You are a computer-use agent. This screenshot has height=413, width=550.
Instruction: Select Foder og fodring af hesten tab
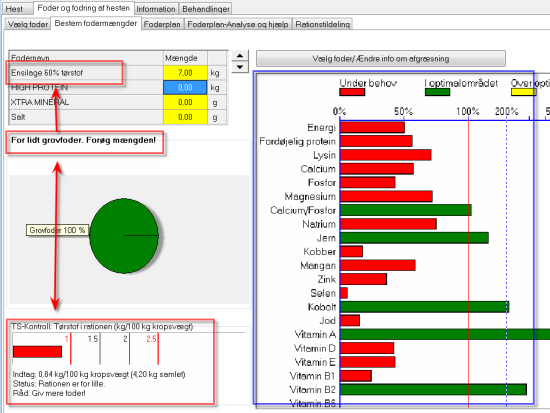[x=83, y=8]
